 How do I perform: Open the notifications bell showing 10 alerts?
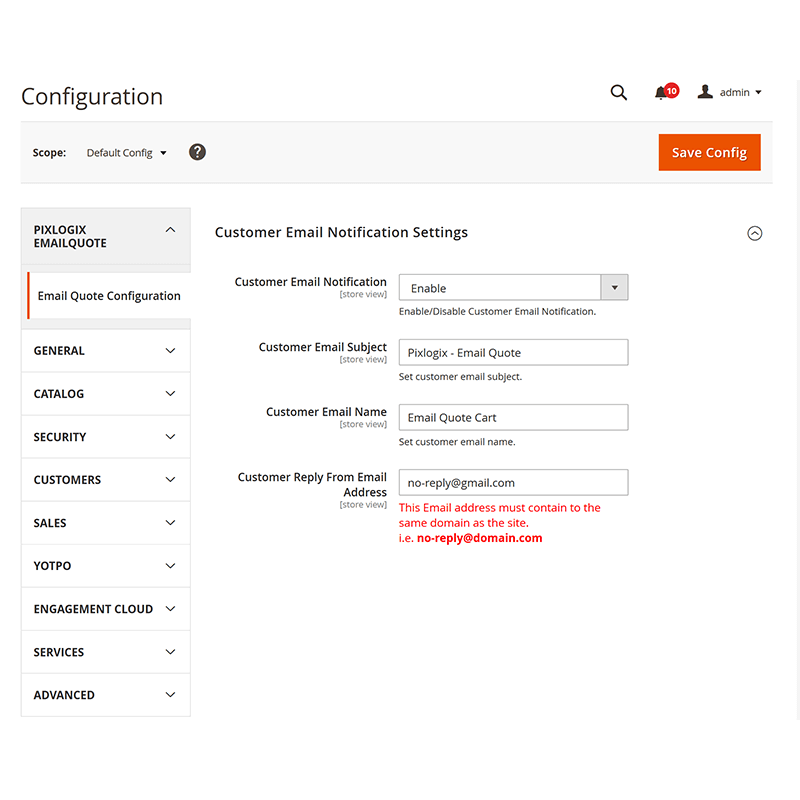[x=662, y=92]
